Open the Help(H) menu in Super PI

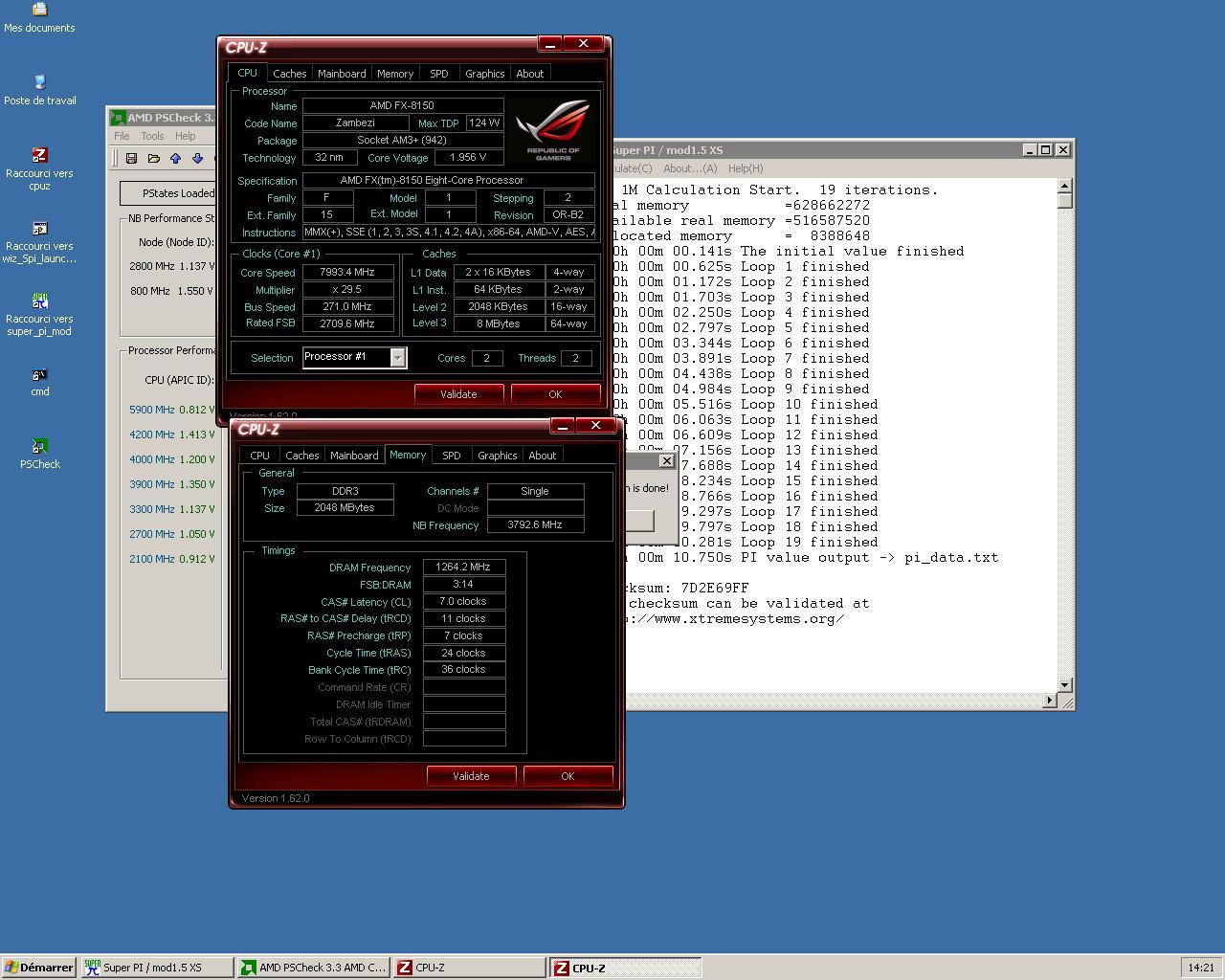tap(746, 168)
